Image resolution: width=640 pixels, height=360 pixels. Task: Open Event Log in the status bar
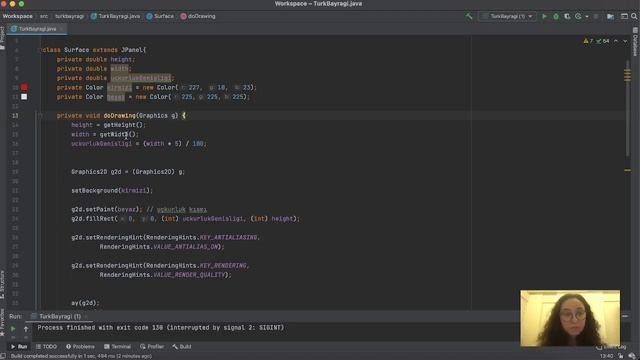[x=611, y=347]
